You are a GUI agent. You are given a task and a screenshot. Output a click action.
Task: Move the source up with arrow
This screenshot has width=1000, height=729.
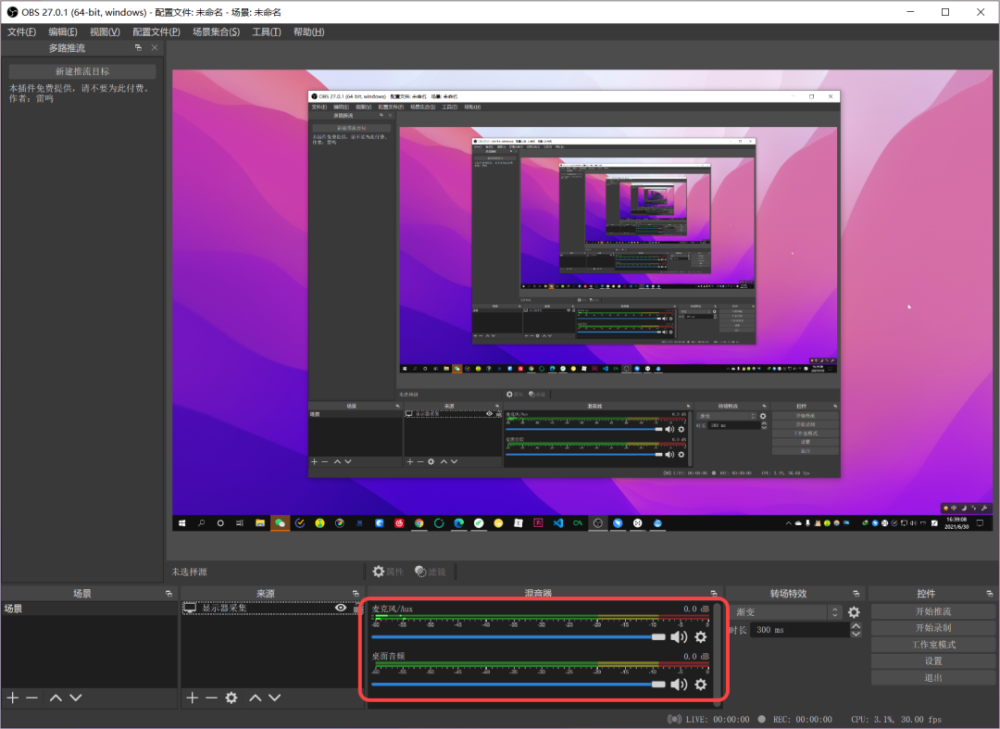[255, 697]
